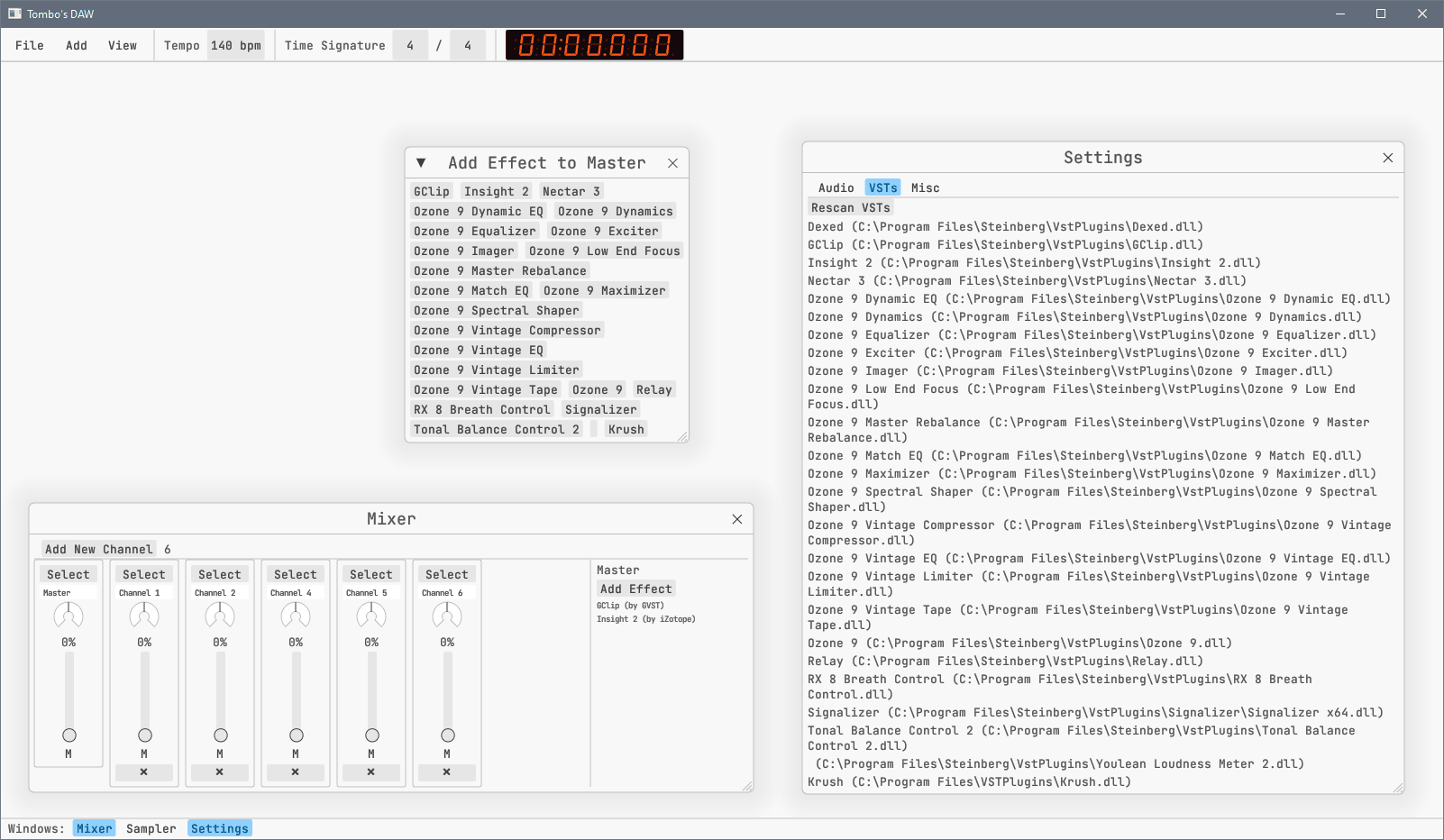This screenshot has width=1444, height=840.
Task: Mute Channel 1
Action: (144, 754)
